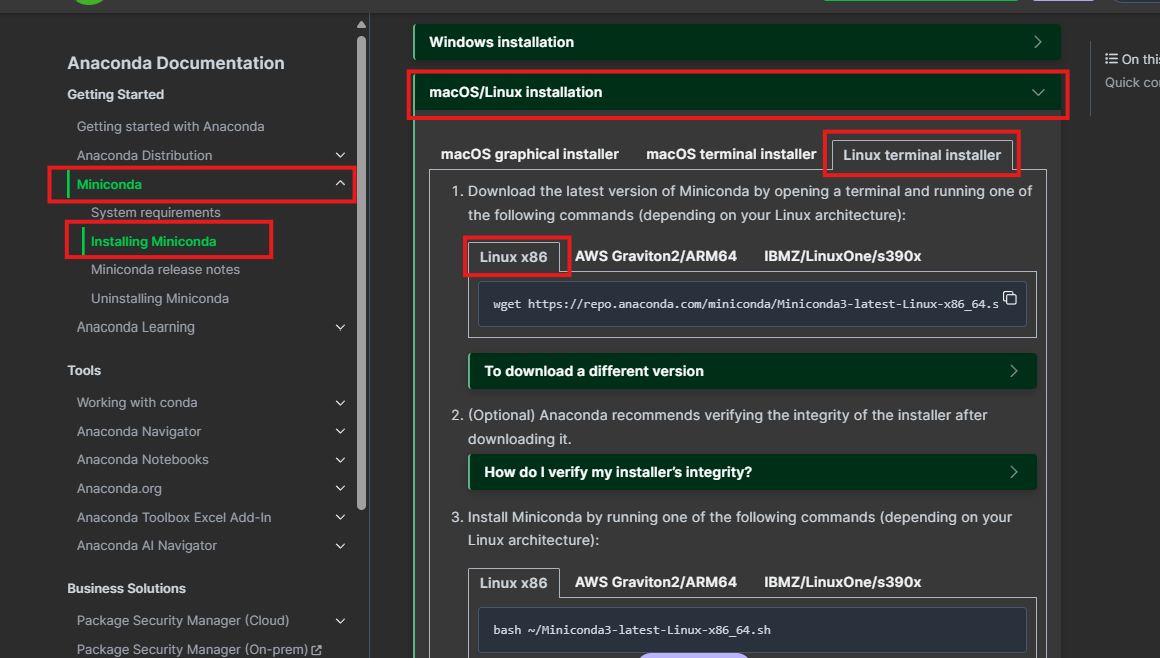Open the Miniconda sidebar link
The image size is (1160, 658).
[109, 184]
